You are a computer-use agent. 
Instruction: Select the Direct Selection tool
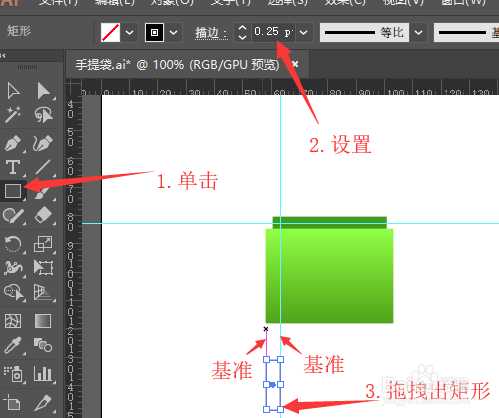43,91
